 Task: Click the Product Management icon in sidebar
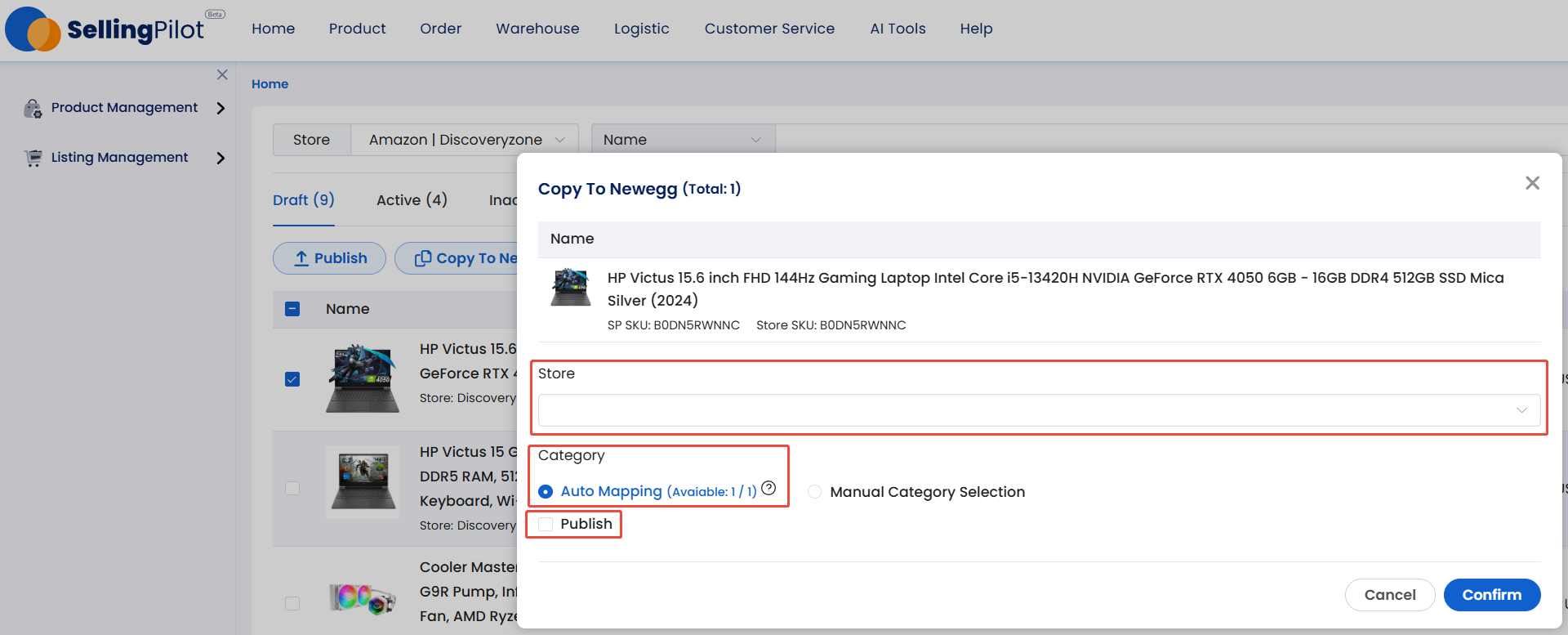point(33,109)
